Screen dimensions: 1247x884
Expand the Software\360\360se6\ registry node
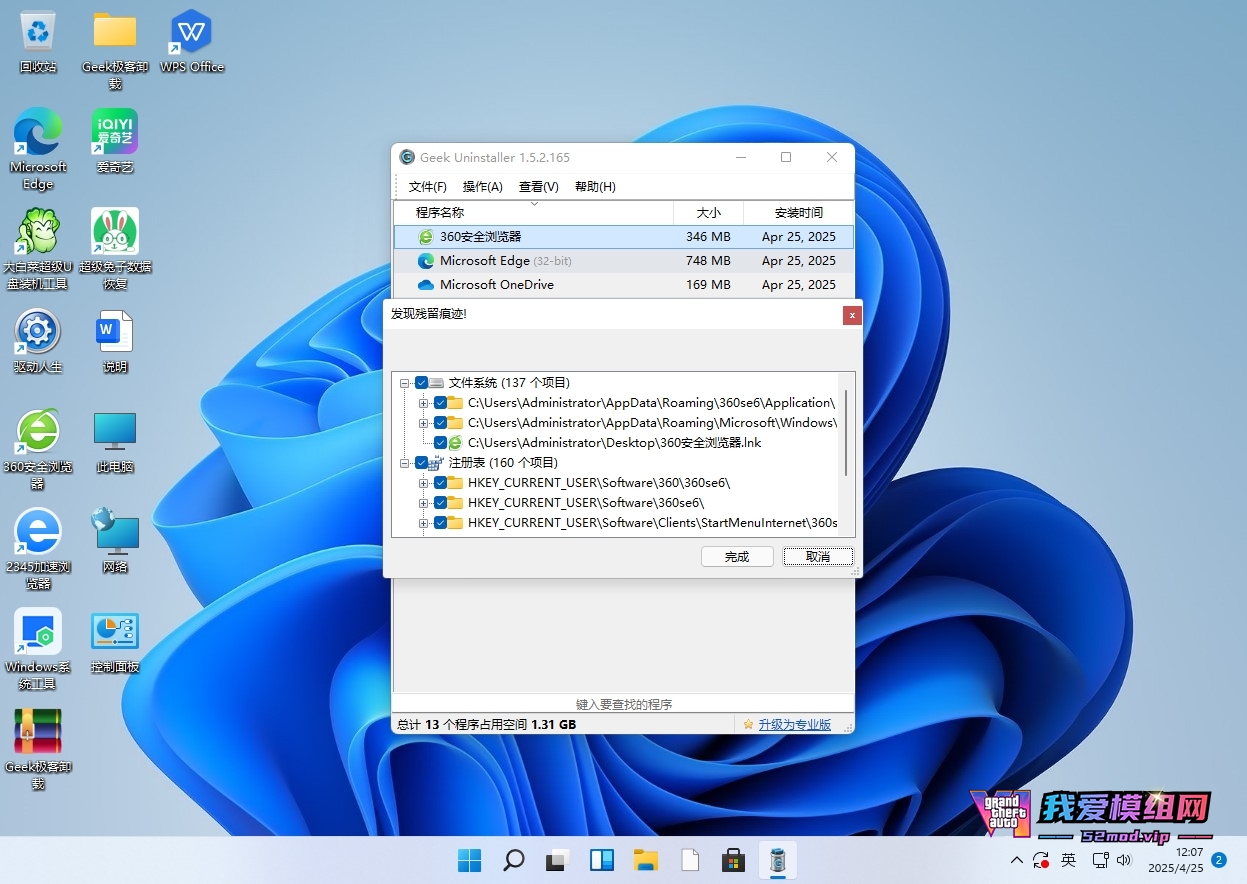tap(424, 483)
